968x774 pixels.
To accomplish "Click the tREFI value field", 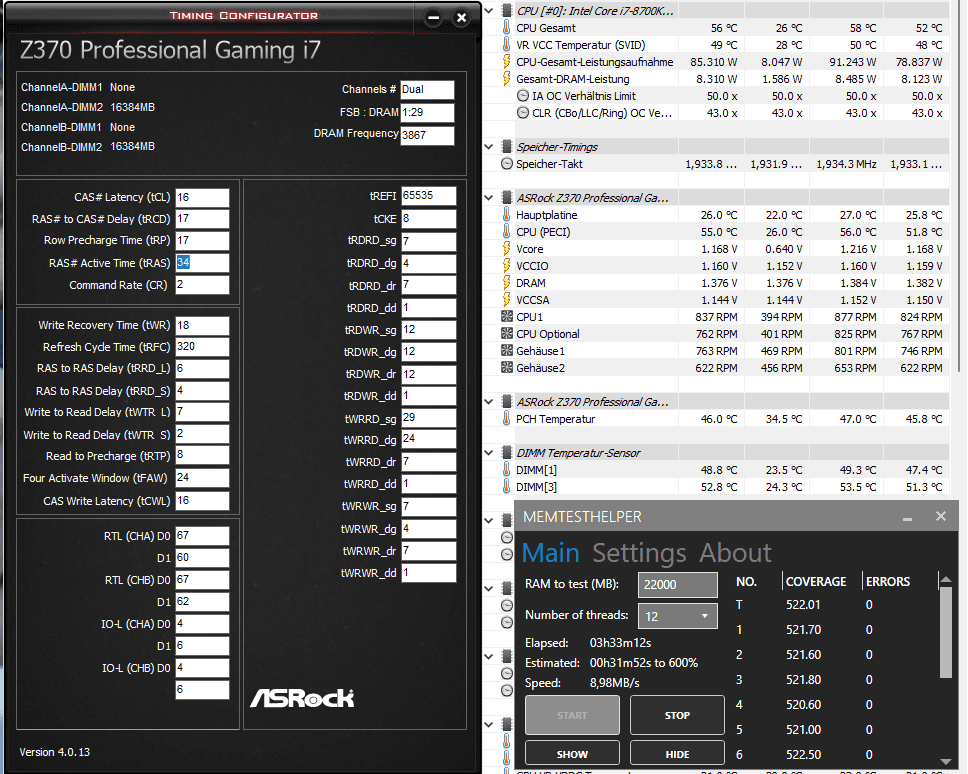I will [x=428, y=196].
